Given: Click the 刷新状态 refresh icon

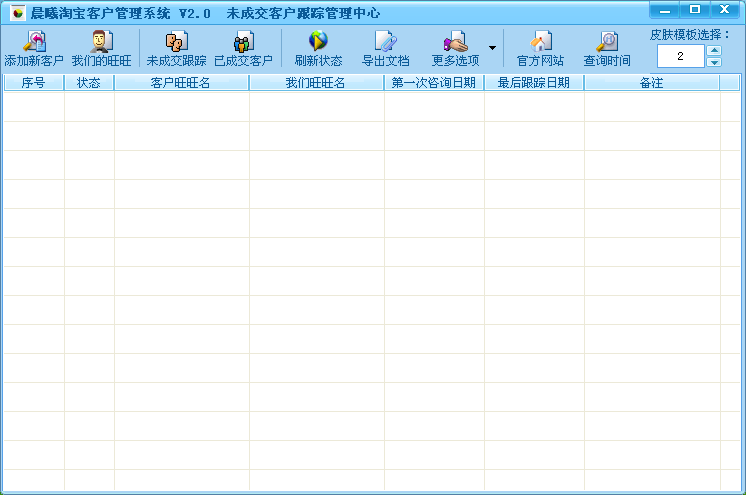Looking at the screenshot, I should point(318,41).
